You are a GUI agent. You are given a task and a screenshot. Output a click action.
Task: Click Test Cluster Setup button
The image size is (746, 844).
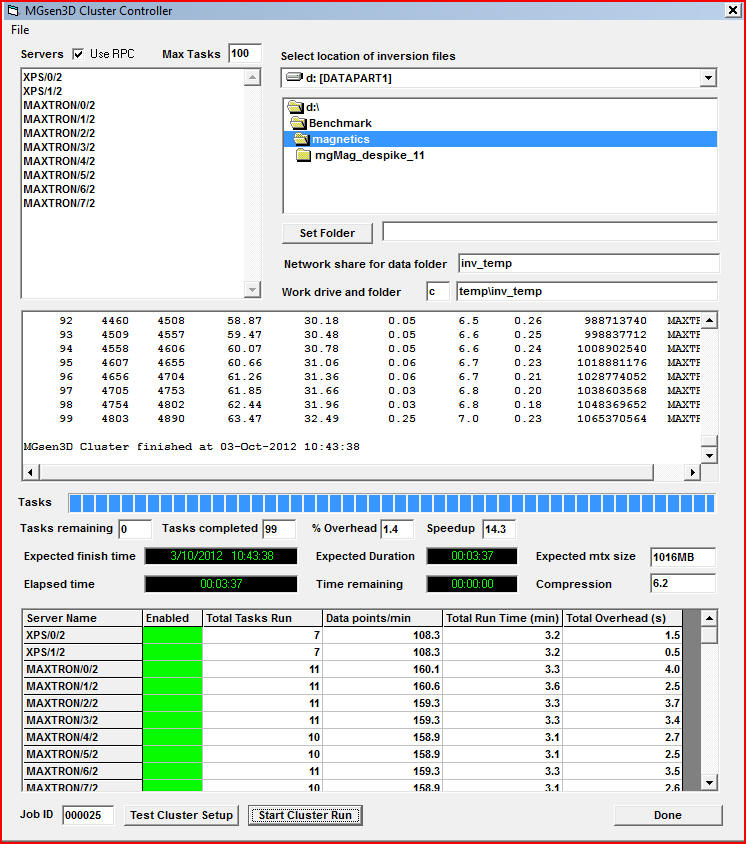pyautogui.click(x=181, y=815)
